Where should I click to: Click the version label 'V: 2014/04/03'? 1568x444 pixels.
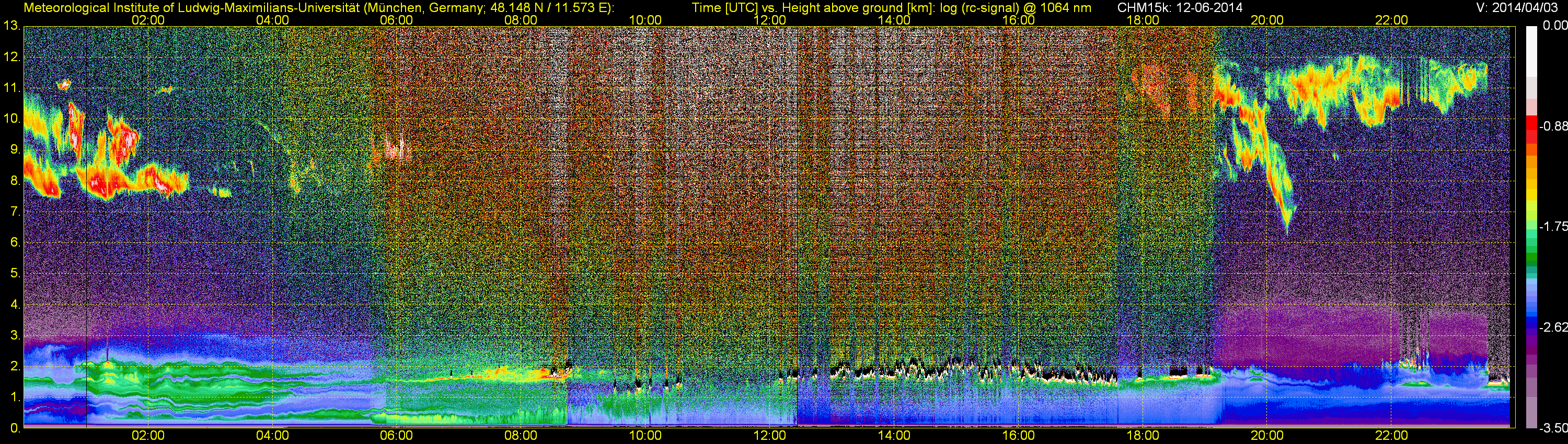click(x=1517, y=7)
